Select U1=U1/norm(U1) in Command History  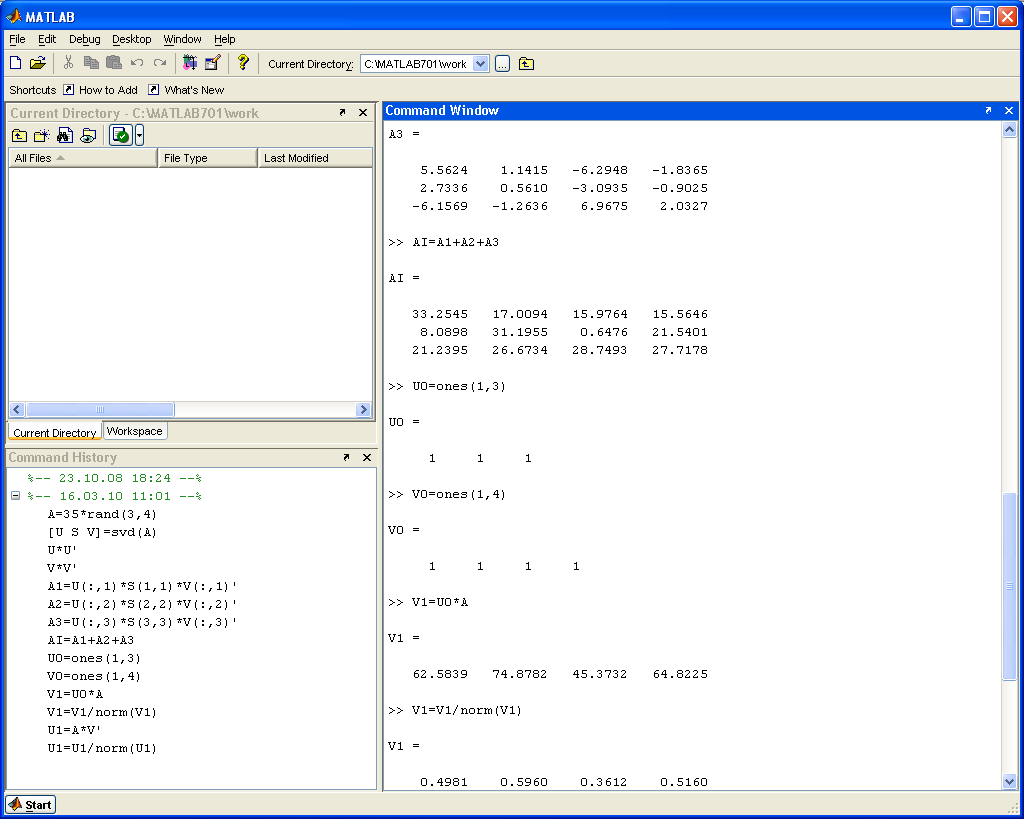[102, 748]
